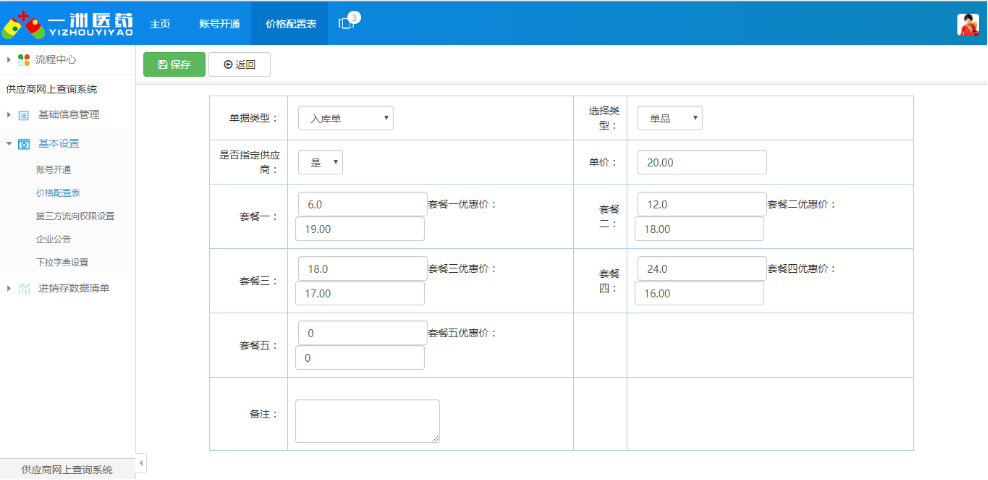Collapse the sidebar with the arrow handle
This screenshot has height=480, width=988.
141,463
